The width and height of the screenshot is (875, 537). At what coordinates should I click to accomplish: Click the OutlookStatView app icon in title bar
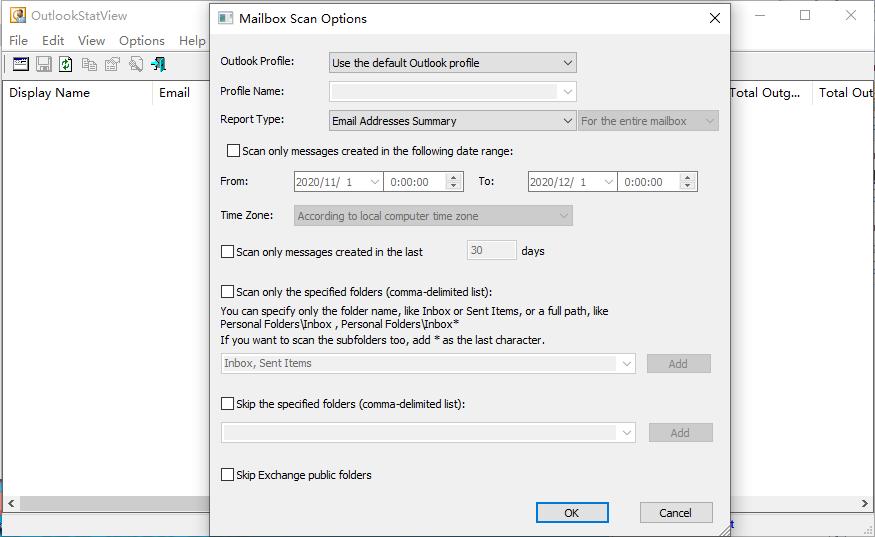[x=18, y=15]
